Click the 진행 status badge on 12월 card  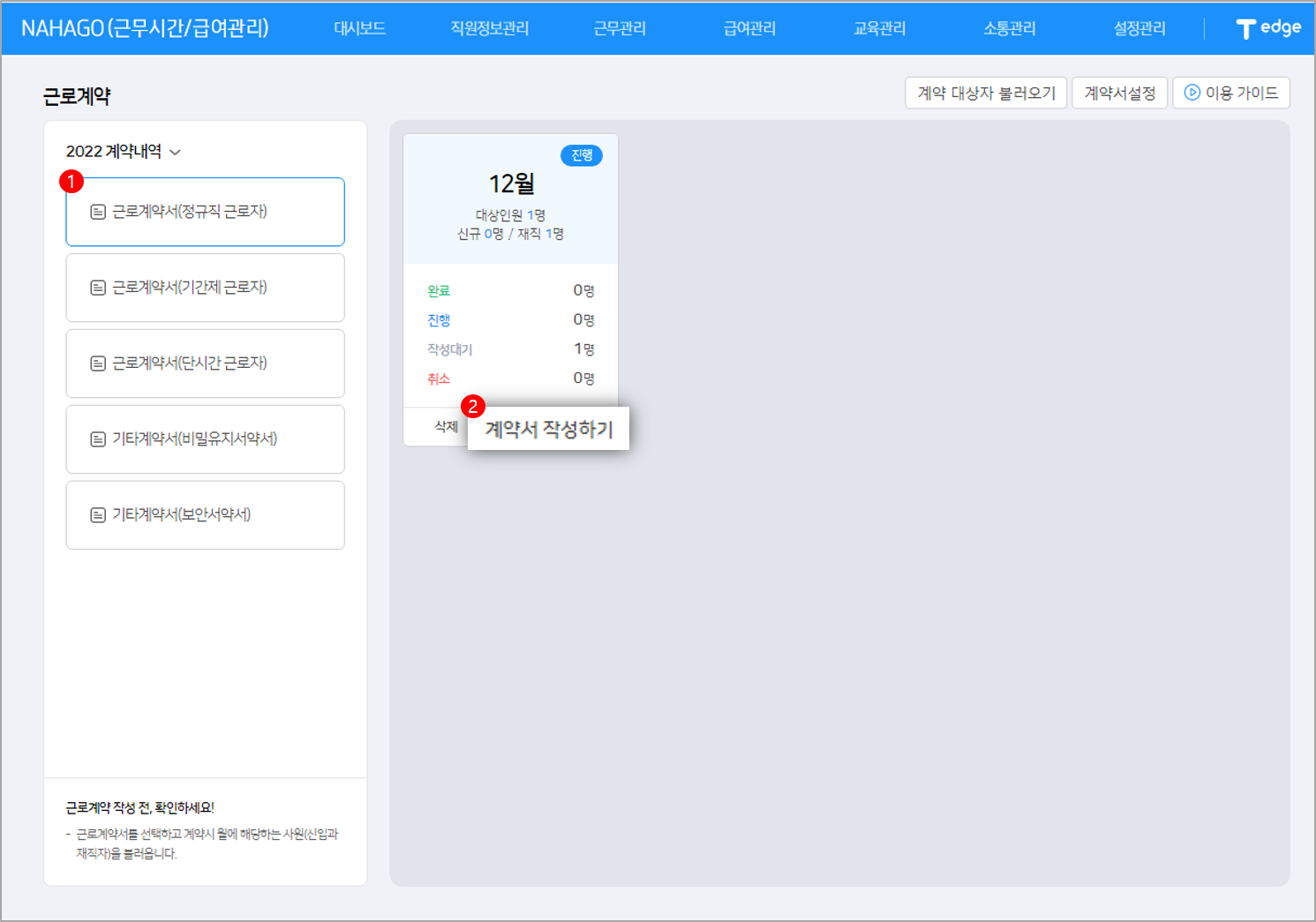tap(582, 155)
